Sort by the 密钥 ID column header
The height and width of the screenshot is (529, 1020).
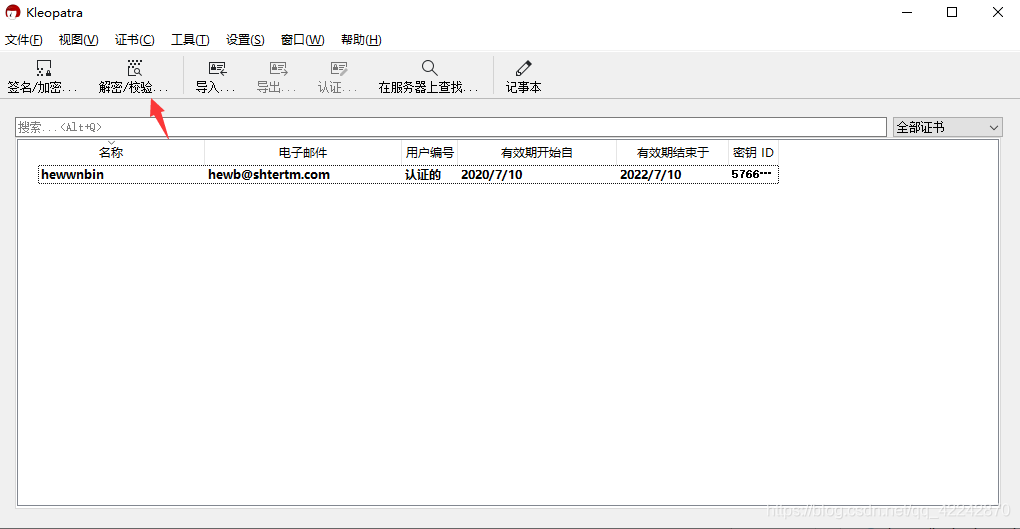click(753, 152)
